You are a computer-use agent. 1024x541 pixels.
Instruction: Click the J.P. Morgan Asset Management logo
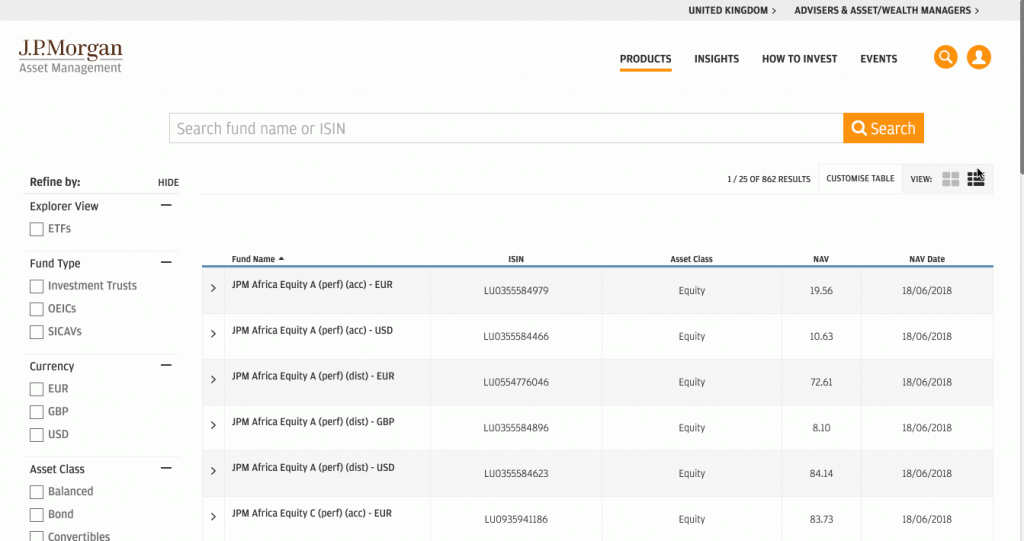(x=71, y=56)
